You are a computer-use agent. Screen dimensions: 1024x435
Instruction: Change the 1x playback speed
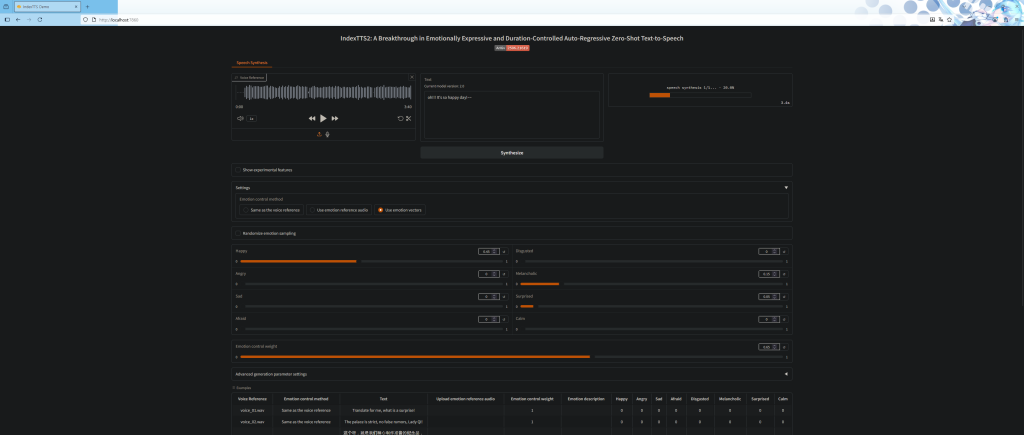(252, 118)
